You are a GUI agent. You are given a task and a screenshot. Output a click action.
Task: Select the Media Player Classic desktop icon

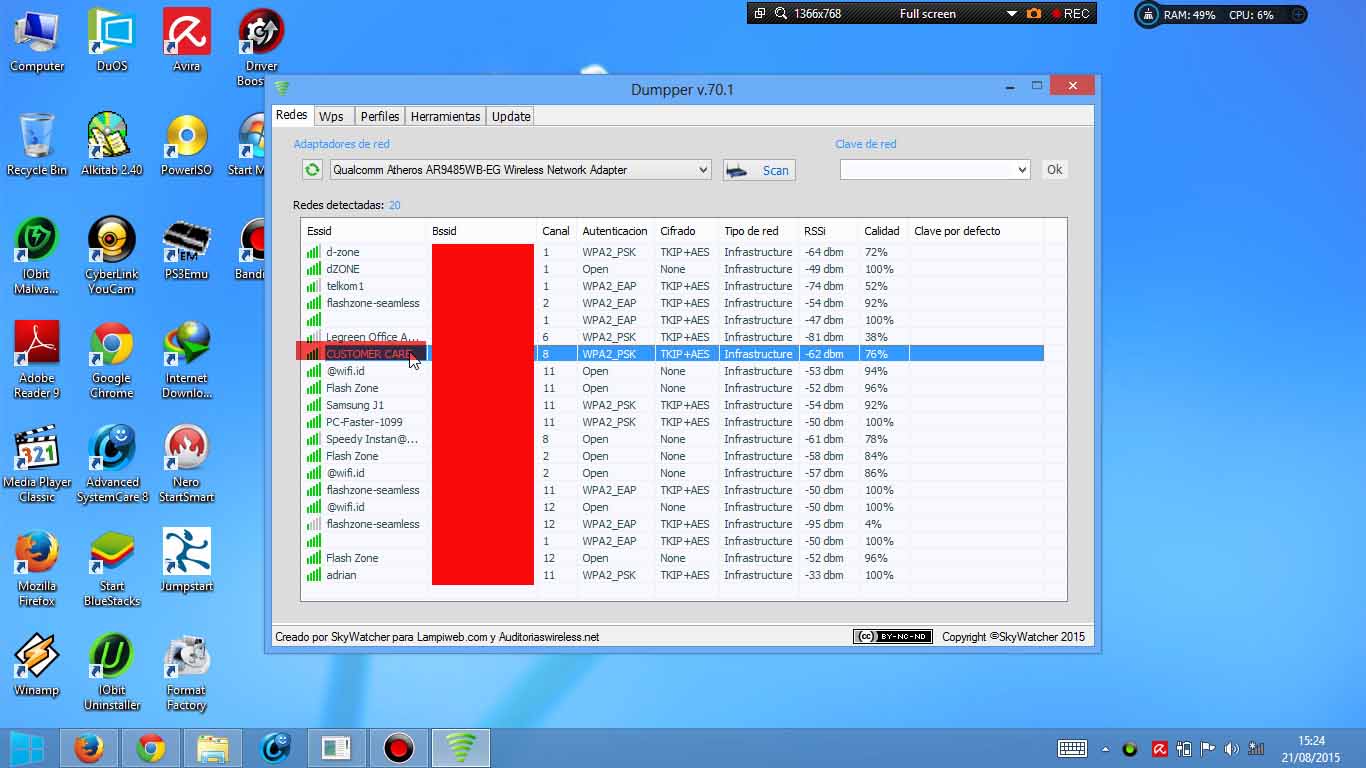click(37, 464)
